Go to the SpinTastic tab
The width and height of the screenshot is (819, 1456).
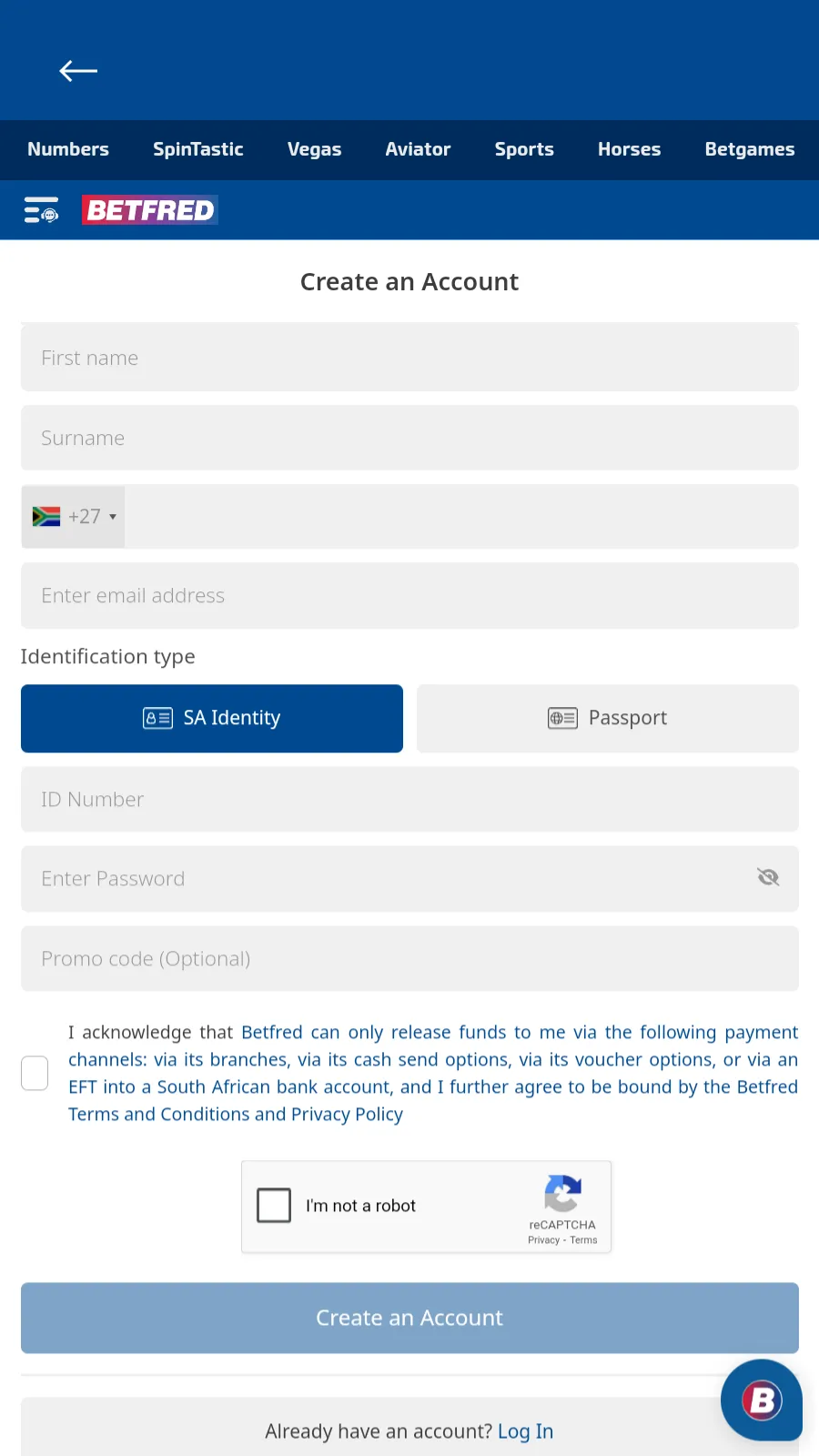(197, 149)
